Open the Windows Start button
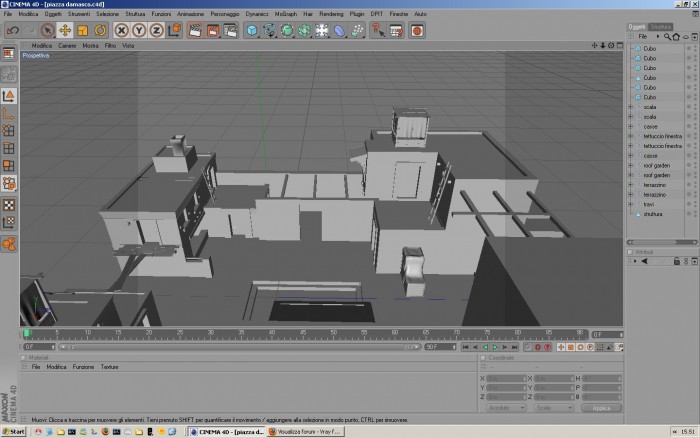Screen dimensions: 700x438 tap(13, 432)
